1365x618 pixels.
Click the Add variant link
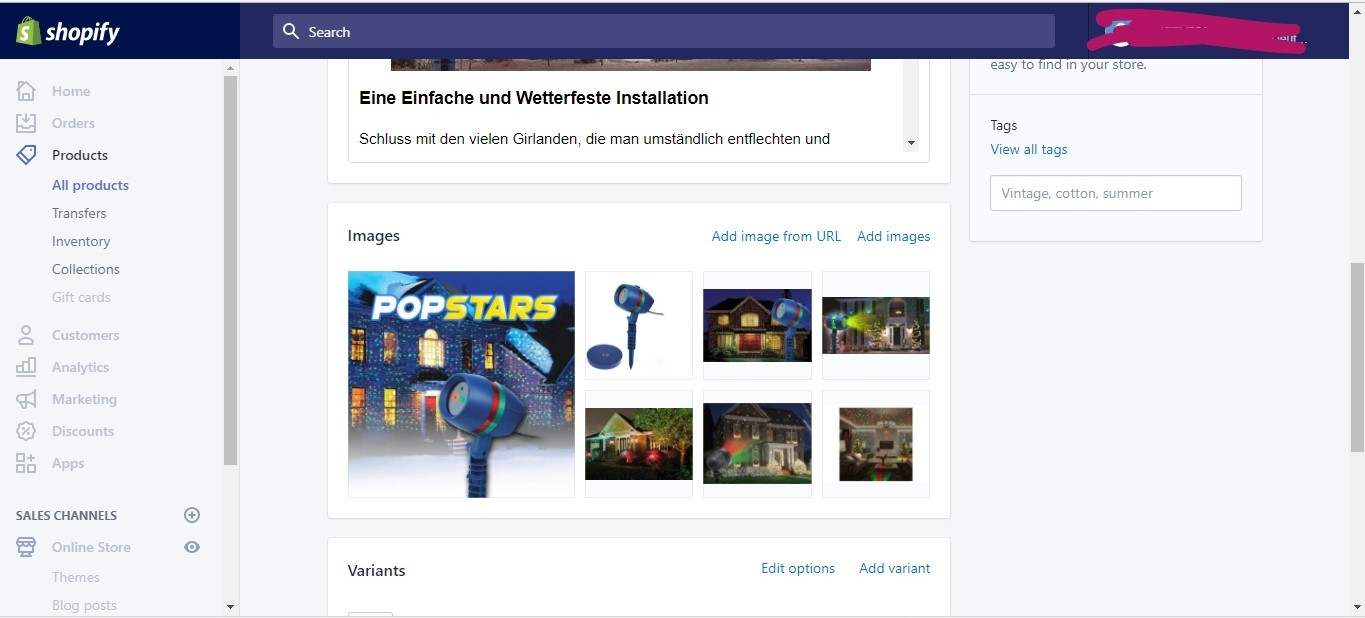point(894,568)
